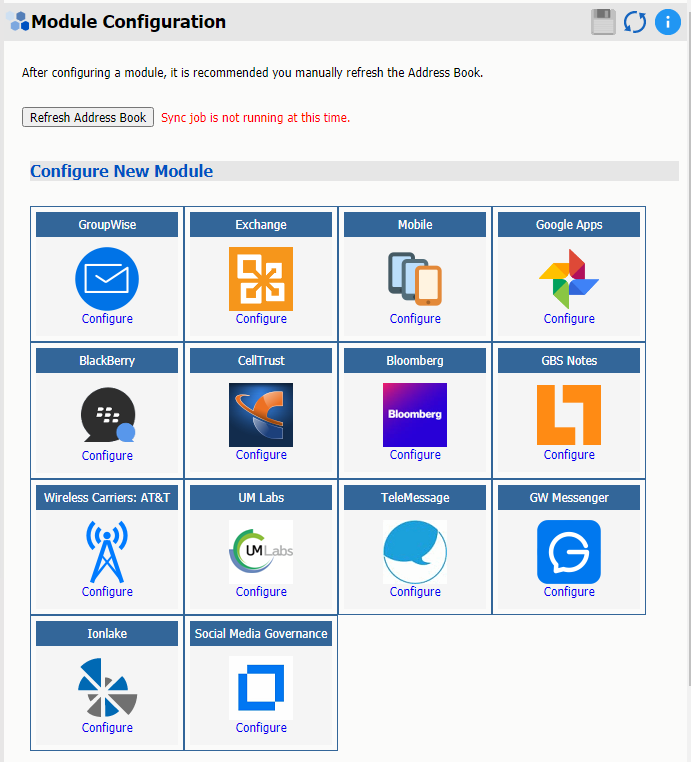Click the Configure New Module heading

tap(121, 171)
